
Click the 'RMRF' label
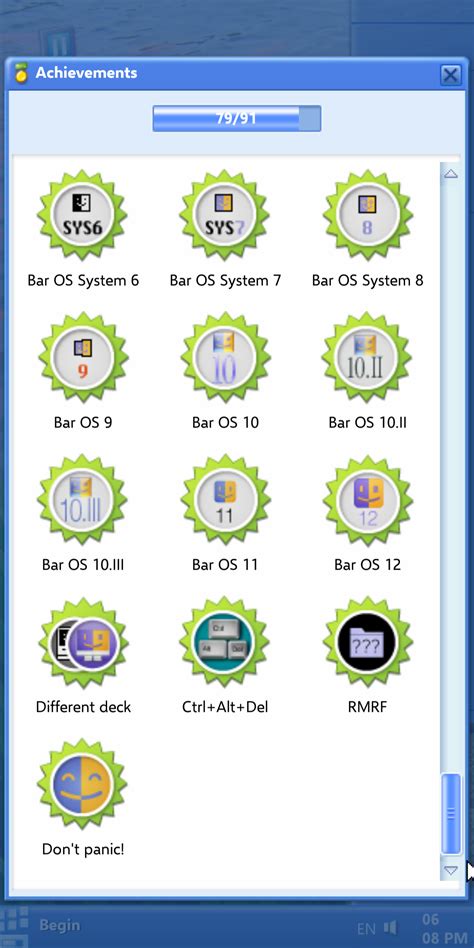coord(368,707)
